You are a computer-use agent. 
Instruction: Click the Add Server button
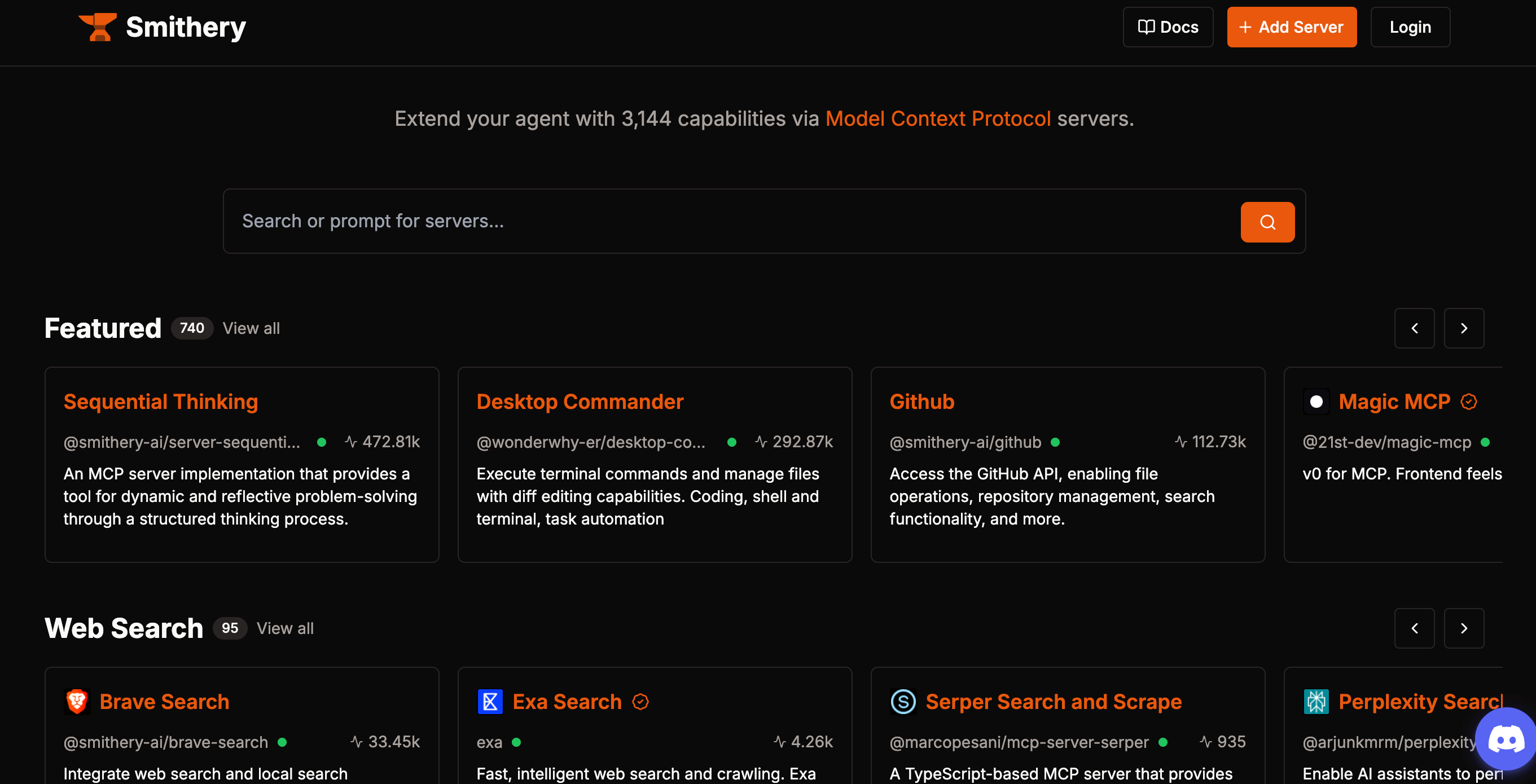(x=1292, y=28)
